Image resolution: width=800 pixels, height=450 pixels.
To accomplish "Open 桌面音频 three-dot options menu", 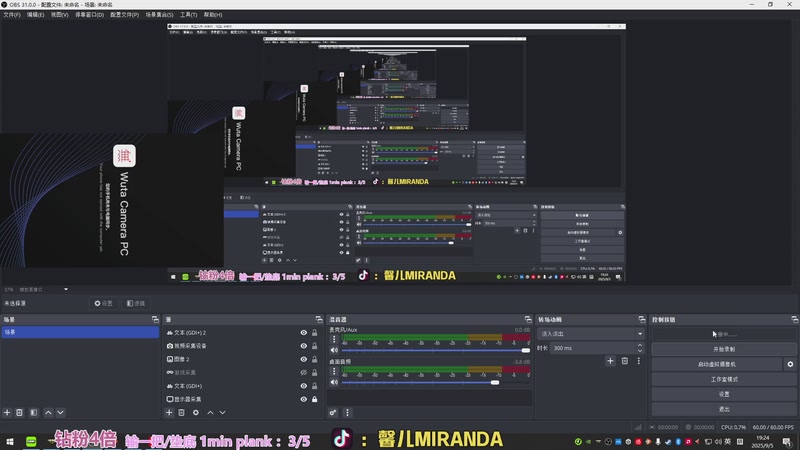I will (x=334, y=371).
